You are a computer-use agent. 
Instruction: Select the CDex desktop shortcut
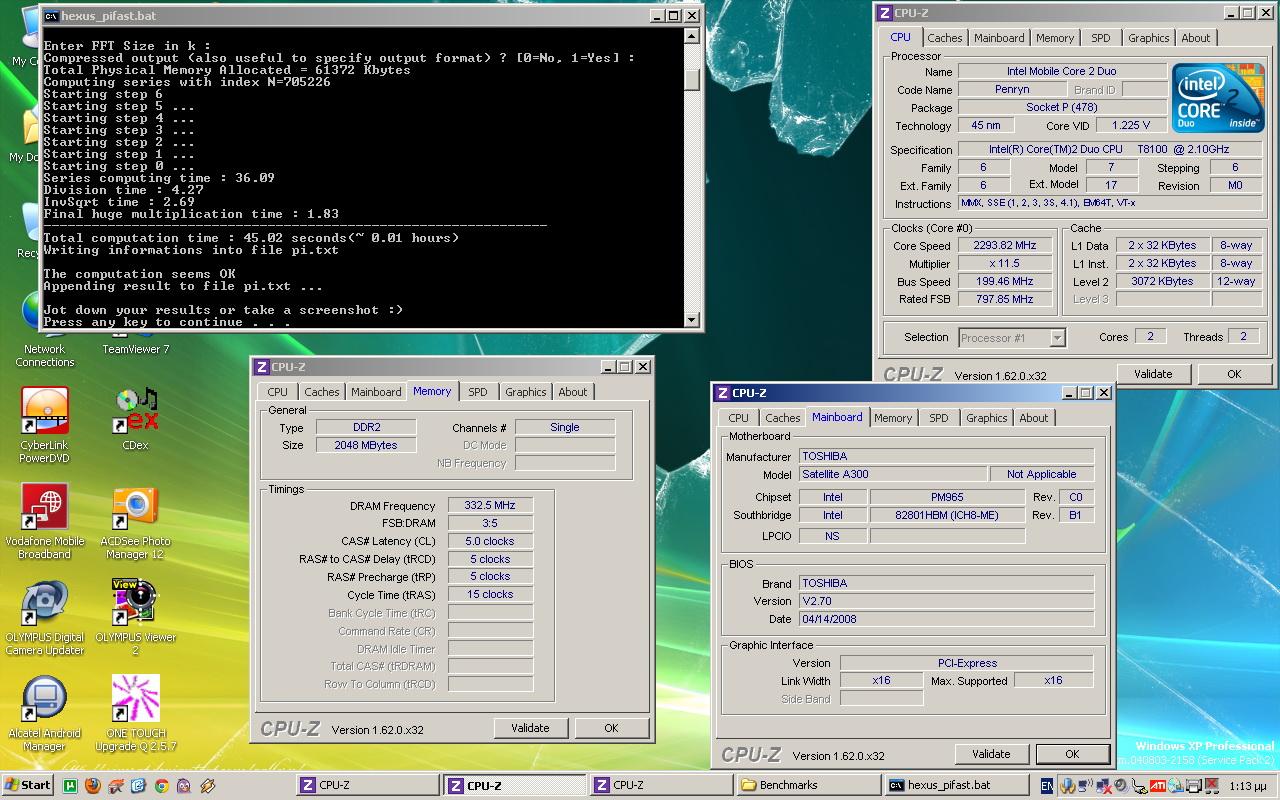click(136, 420)
